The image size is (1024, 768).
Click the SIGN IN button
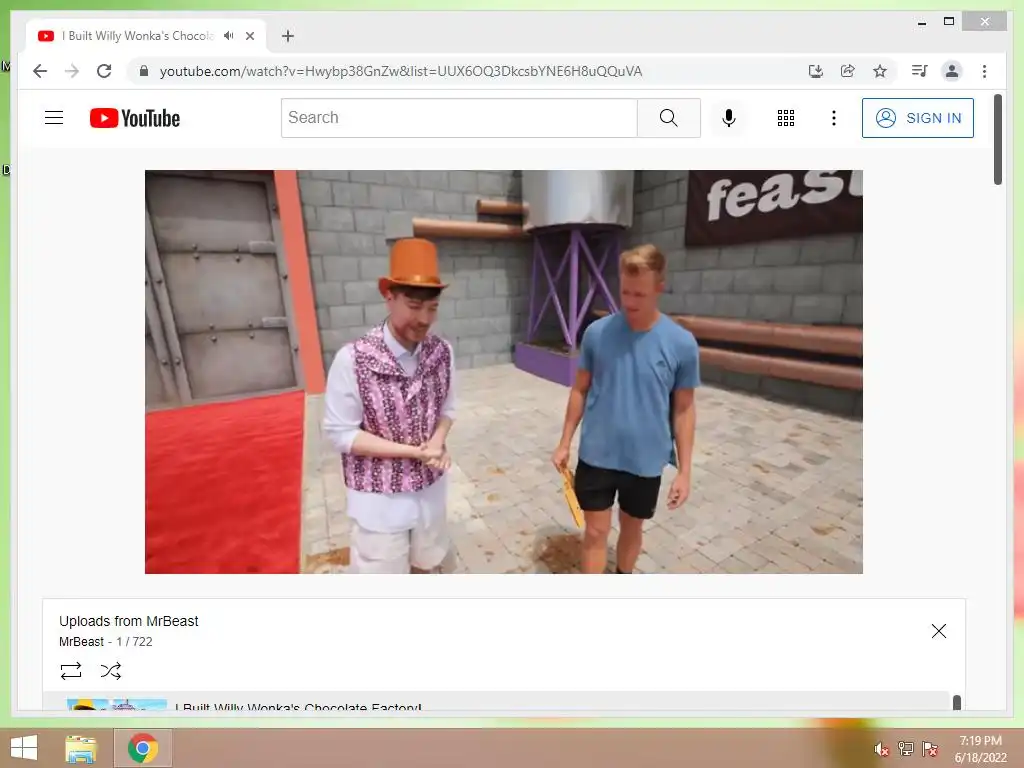click(x=918, y=118)
